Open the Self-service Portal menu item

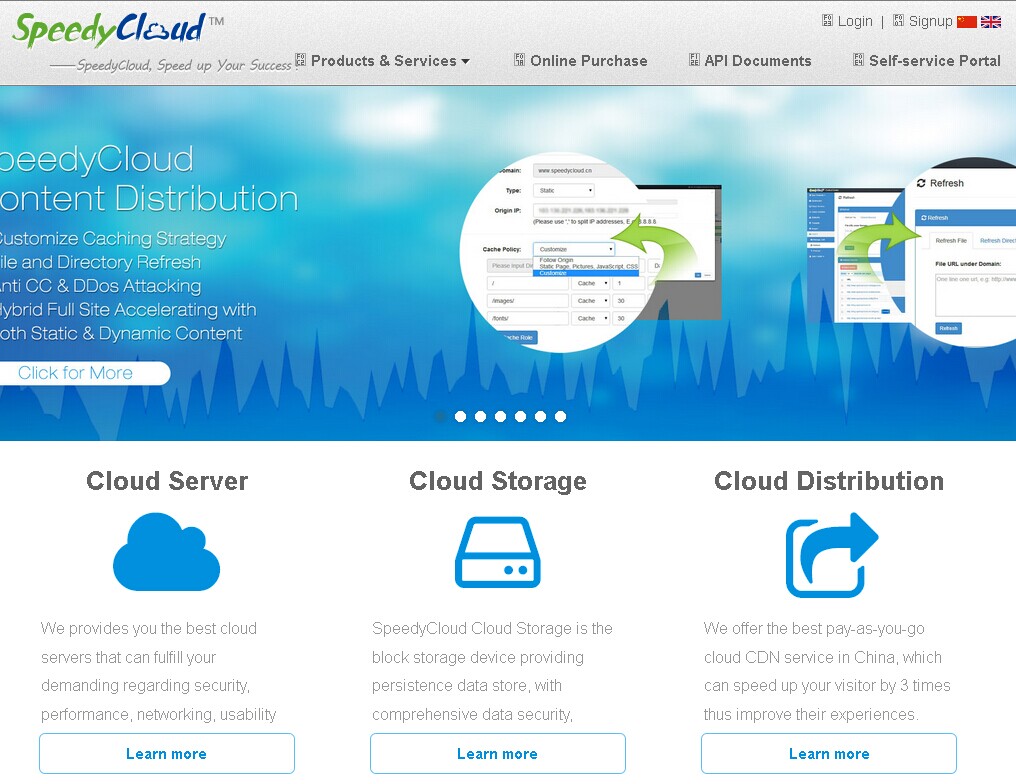934,61
